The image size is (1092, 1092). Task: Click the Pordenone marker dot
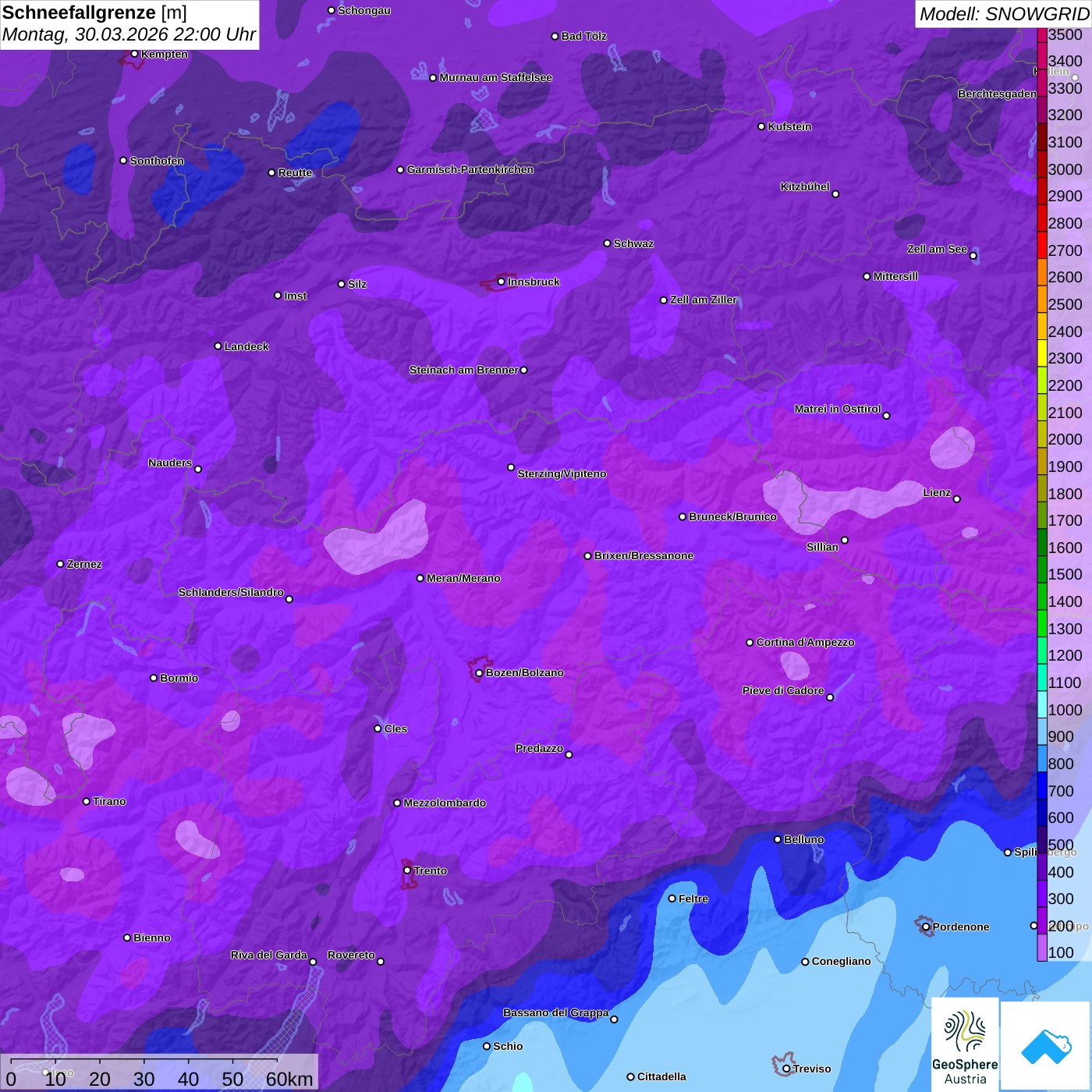point(926,927)
